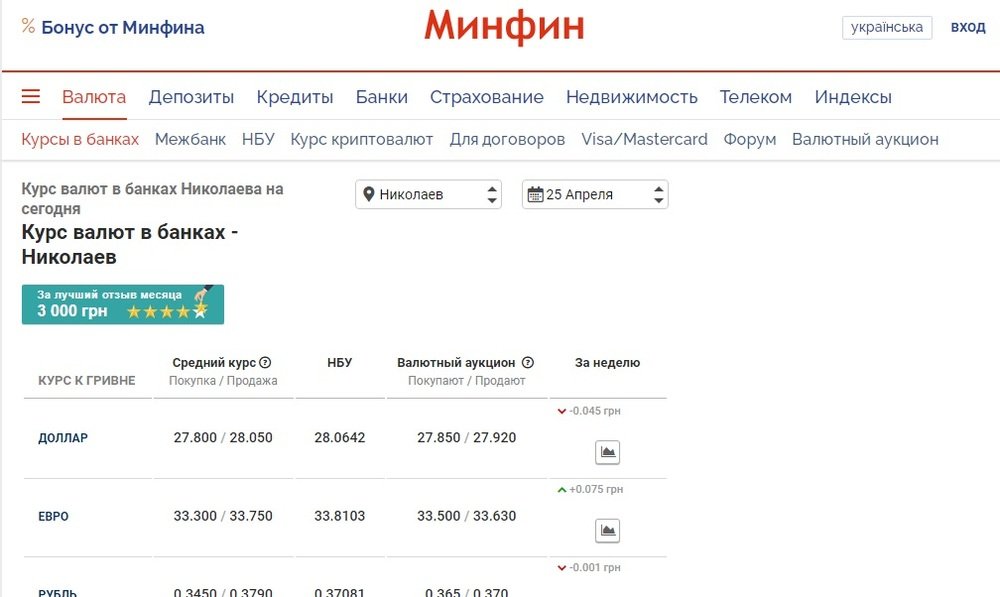Click the percent icon beside Бонус от Минфина
Viewport: 1000px width, 597px height.
pos(28,26)
